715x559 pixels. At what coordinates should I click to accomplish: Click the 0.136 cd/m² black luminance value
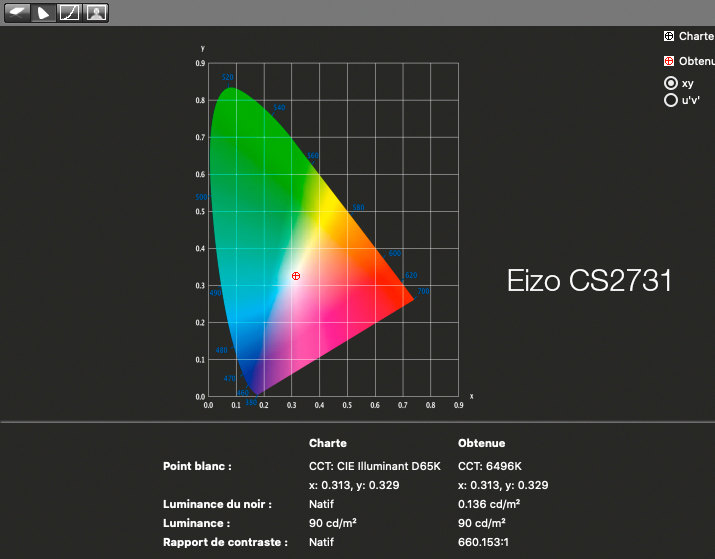click(489, 504)
